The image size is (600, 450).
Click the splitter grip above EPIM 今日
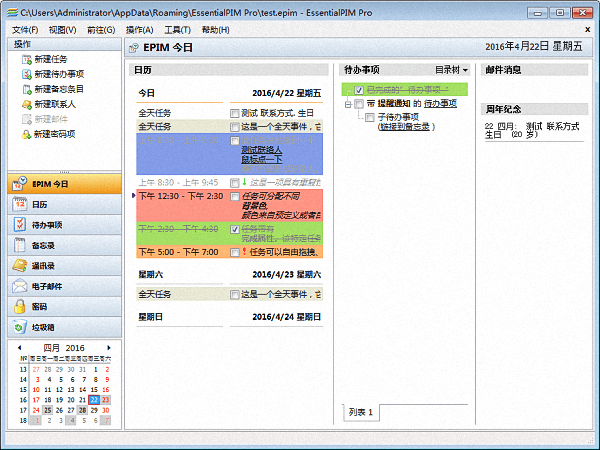click(64, 172)
